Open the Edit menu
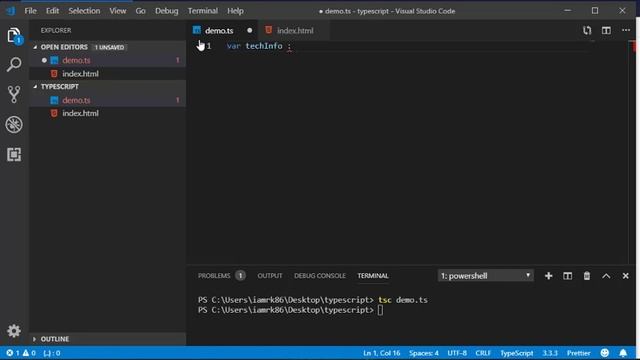The image size is (640, 360). [x=52, y=11]
